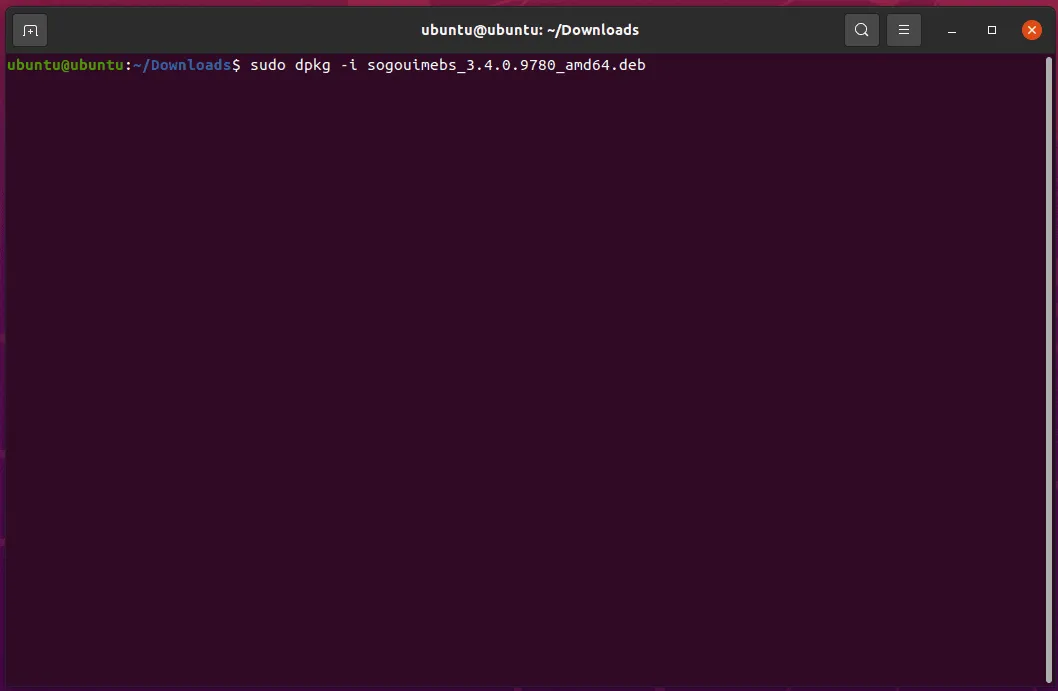
Task: Click the 'sudo' word in command
Action: 268,65
